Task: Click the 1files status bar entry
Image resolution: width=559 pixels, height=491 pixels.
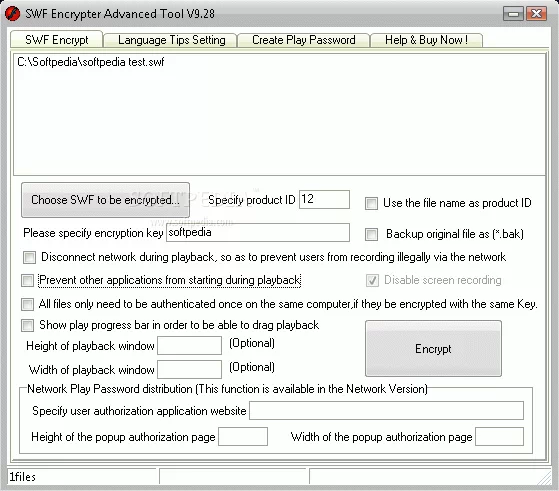Action: [x=83, y=476]
